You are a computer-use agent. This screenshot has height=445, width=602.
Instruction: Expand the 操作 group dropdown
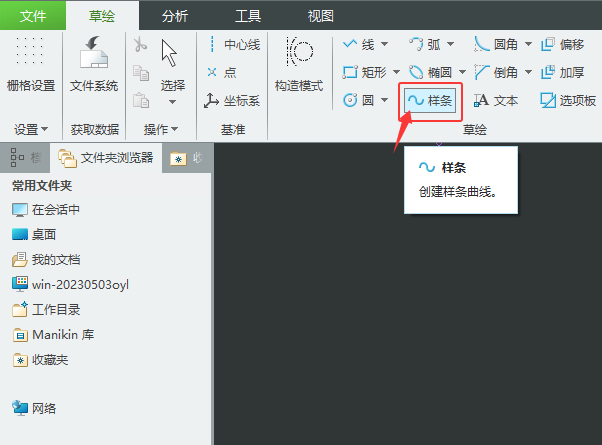point(161,129)
